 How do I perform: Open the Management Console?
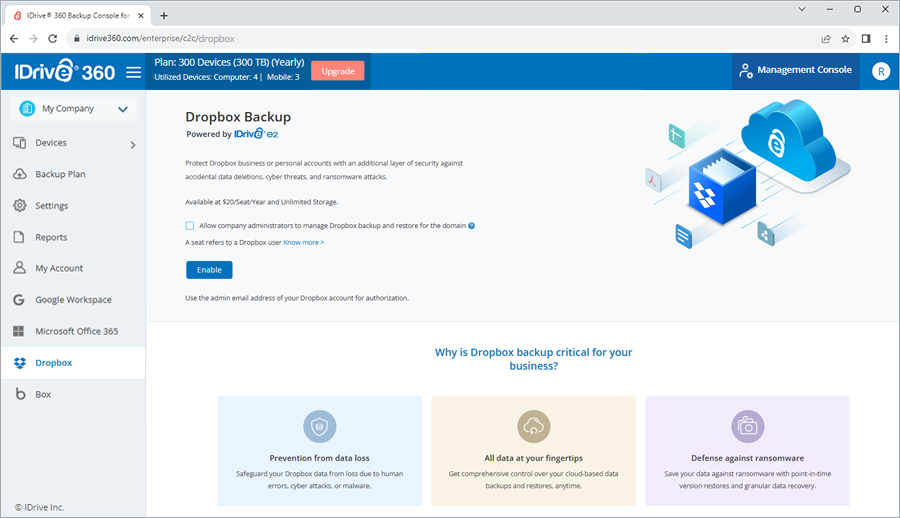(x=795, y=71)
